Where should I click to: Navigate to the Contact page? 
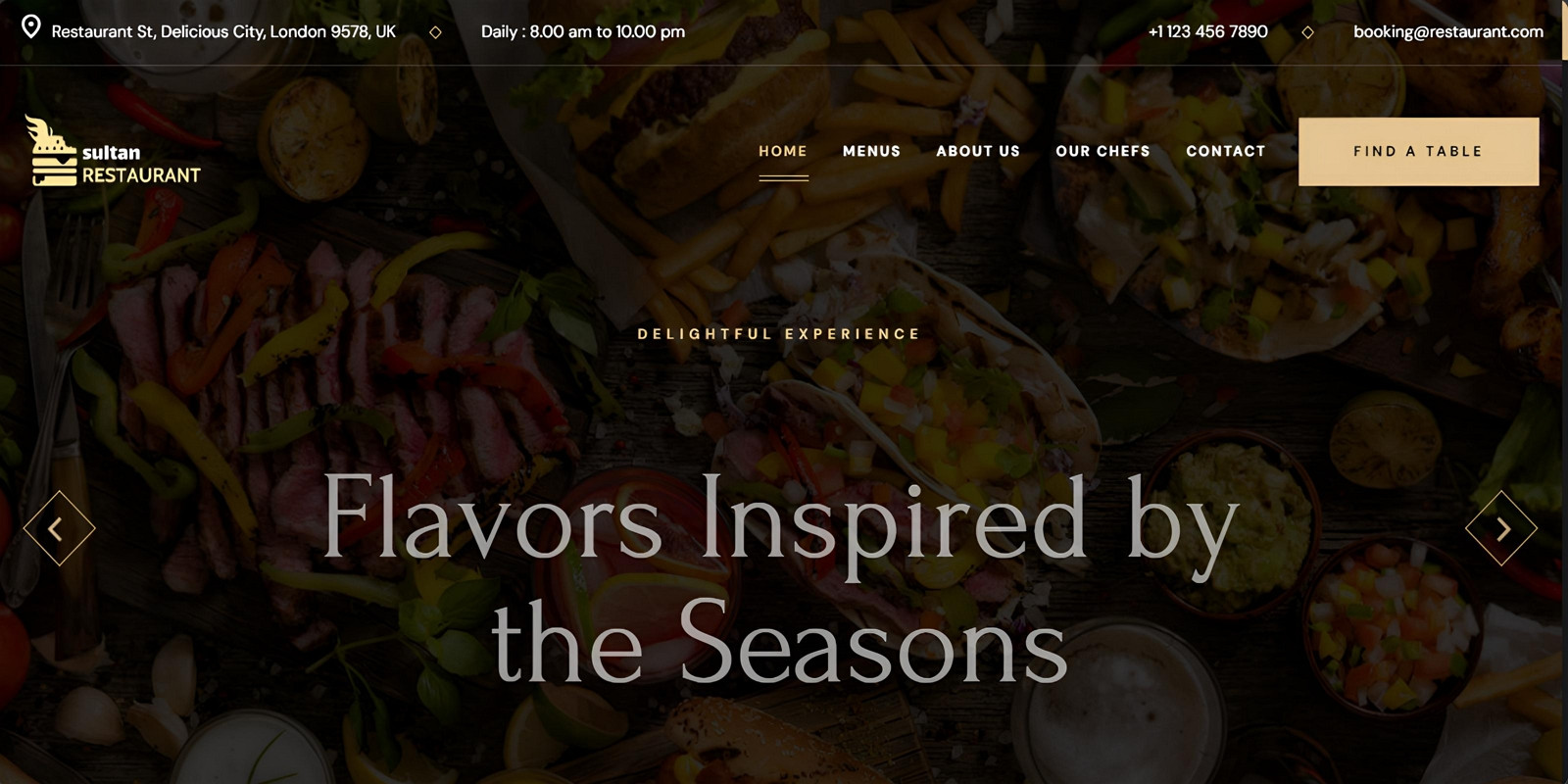pos(1226,151)
